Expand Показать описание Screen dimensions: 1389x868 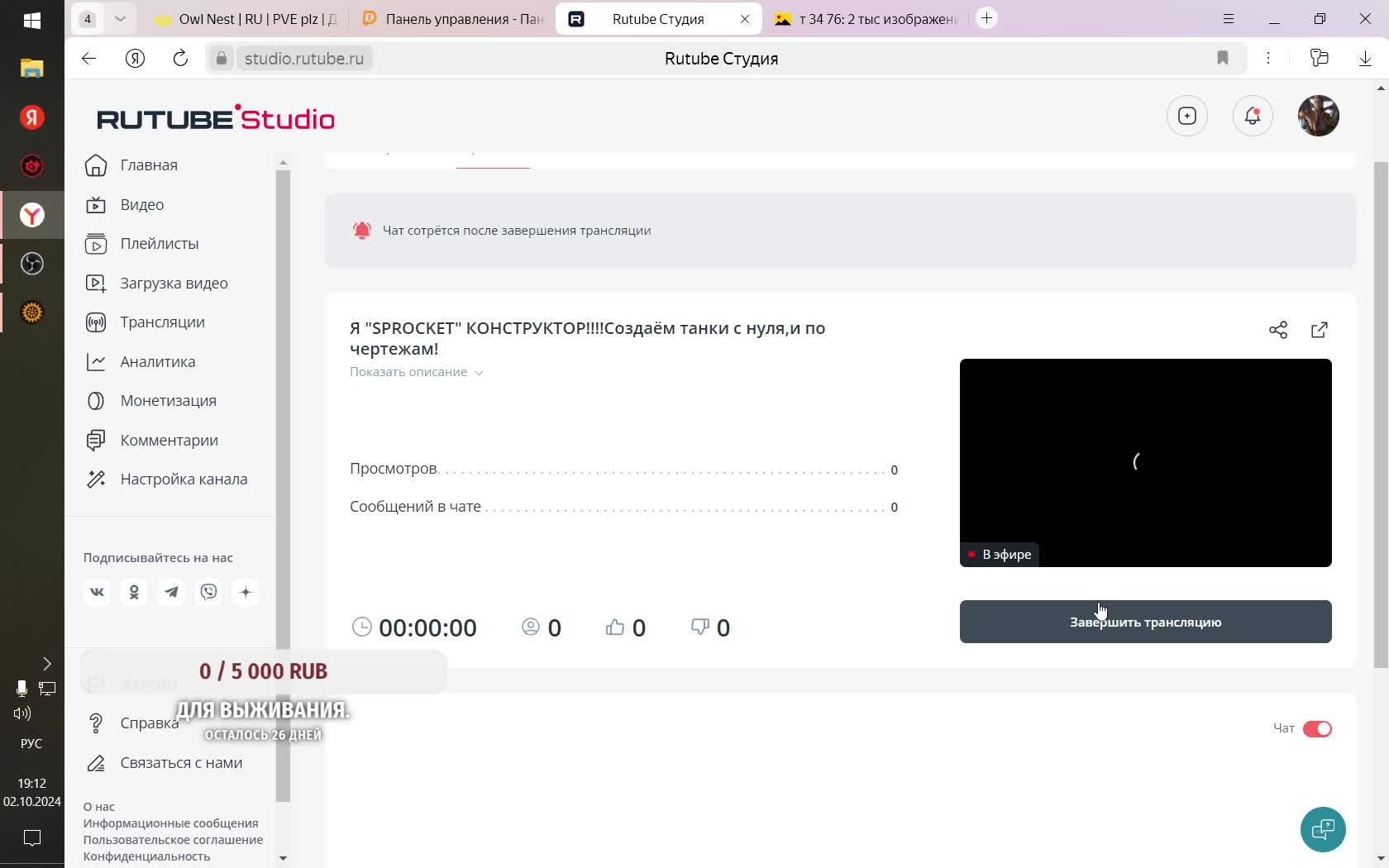point(417,372)
